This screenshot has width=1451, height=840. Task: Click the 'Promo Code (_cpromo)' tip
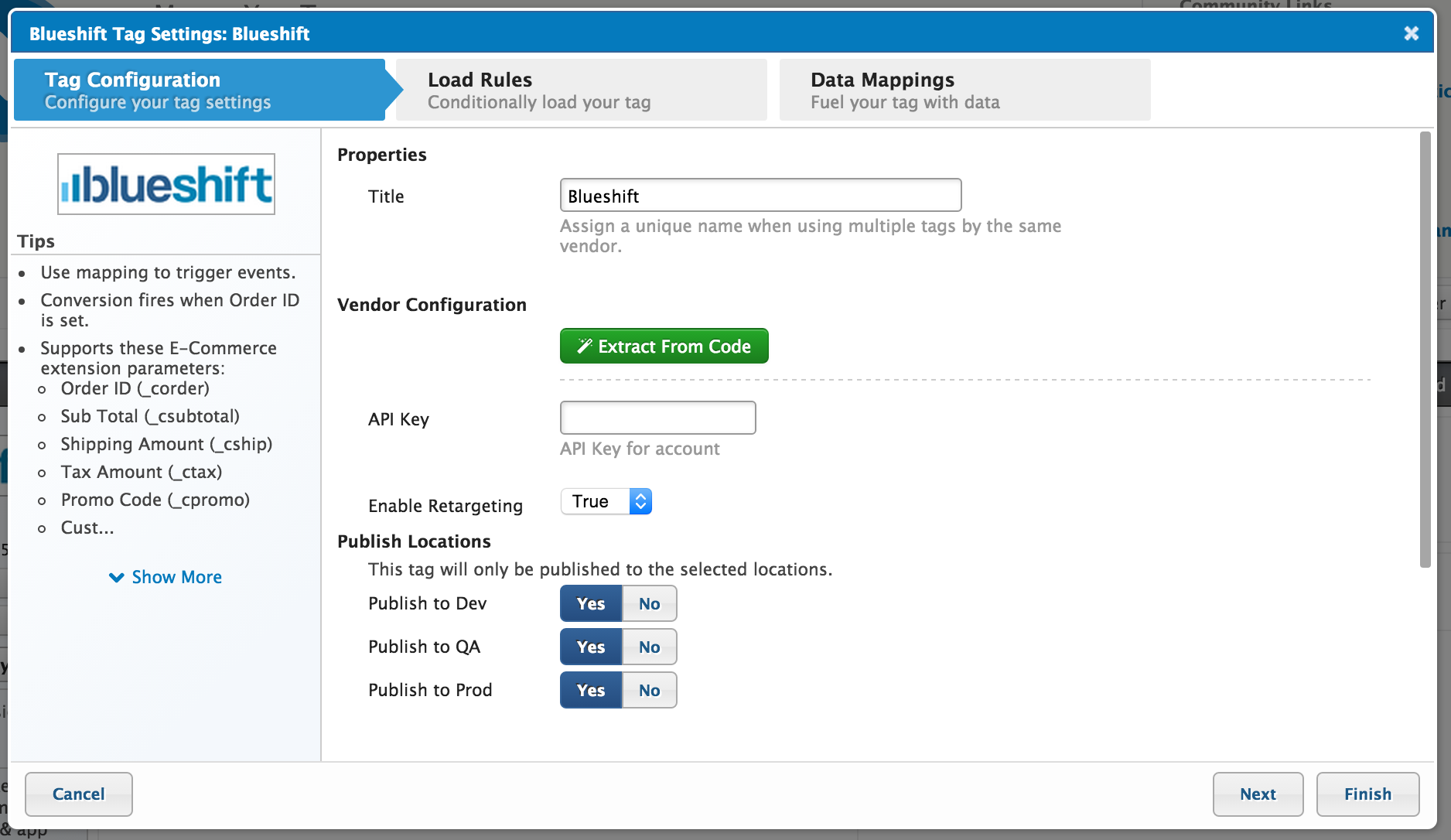click(x=155, y=500)
